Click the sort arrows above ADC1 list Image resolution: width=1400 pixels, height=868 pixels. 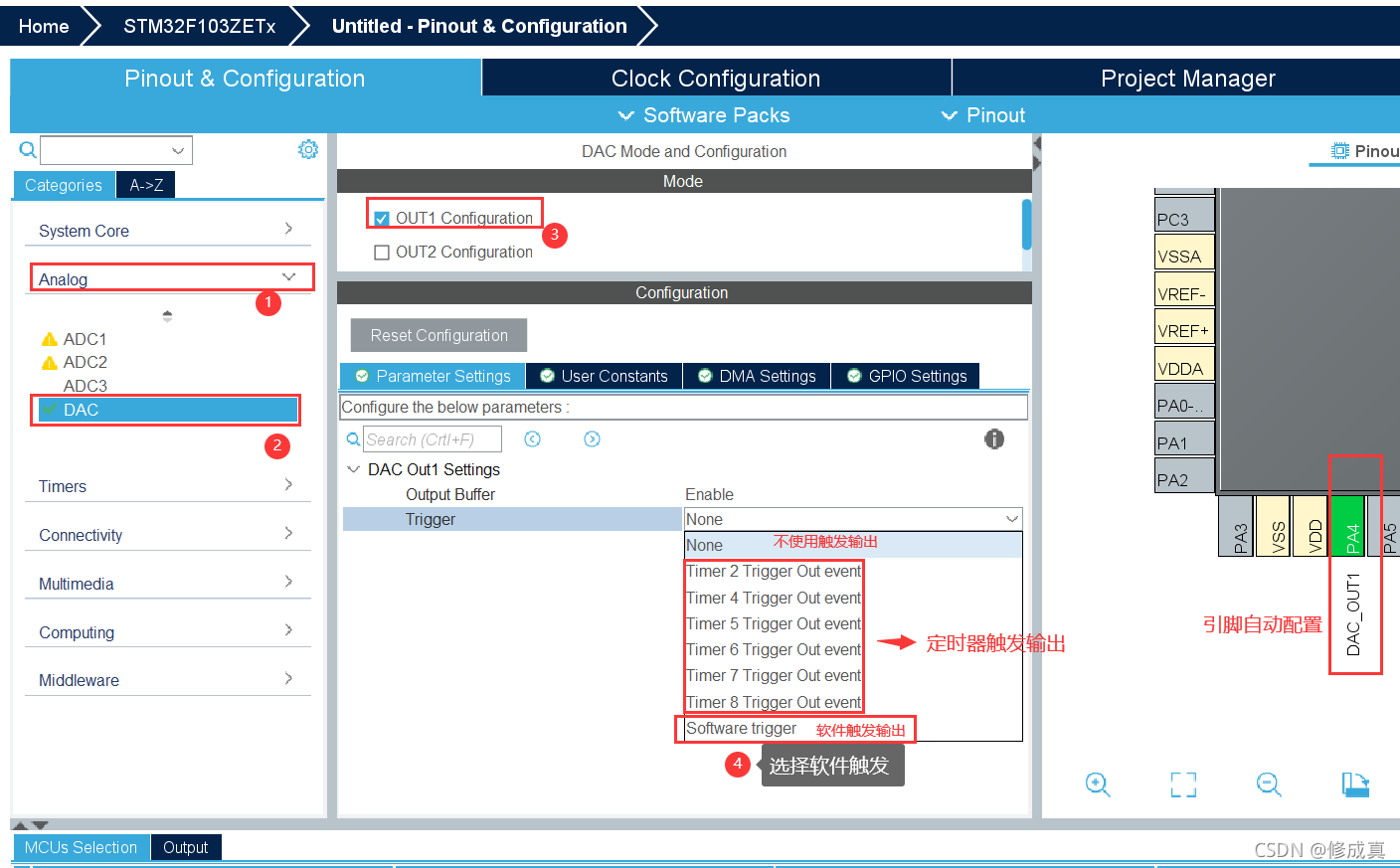pyautogui.click(x=167, y=316)
